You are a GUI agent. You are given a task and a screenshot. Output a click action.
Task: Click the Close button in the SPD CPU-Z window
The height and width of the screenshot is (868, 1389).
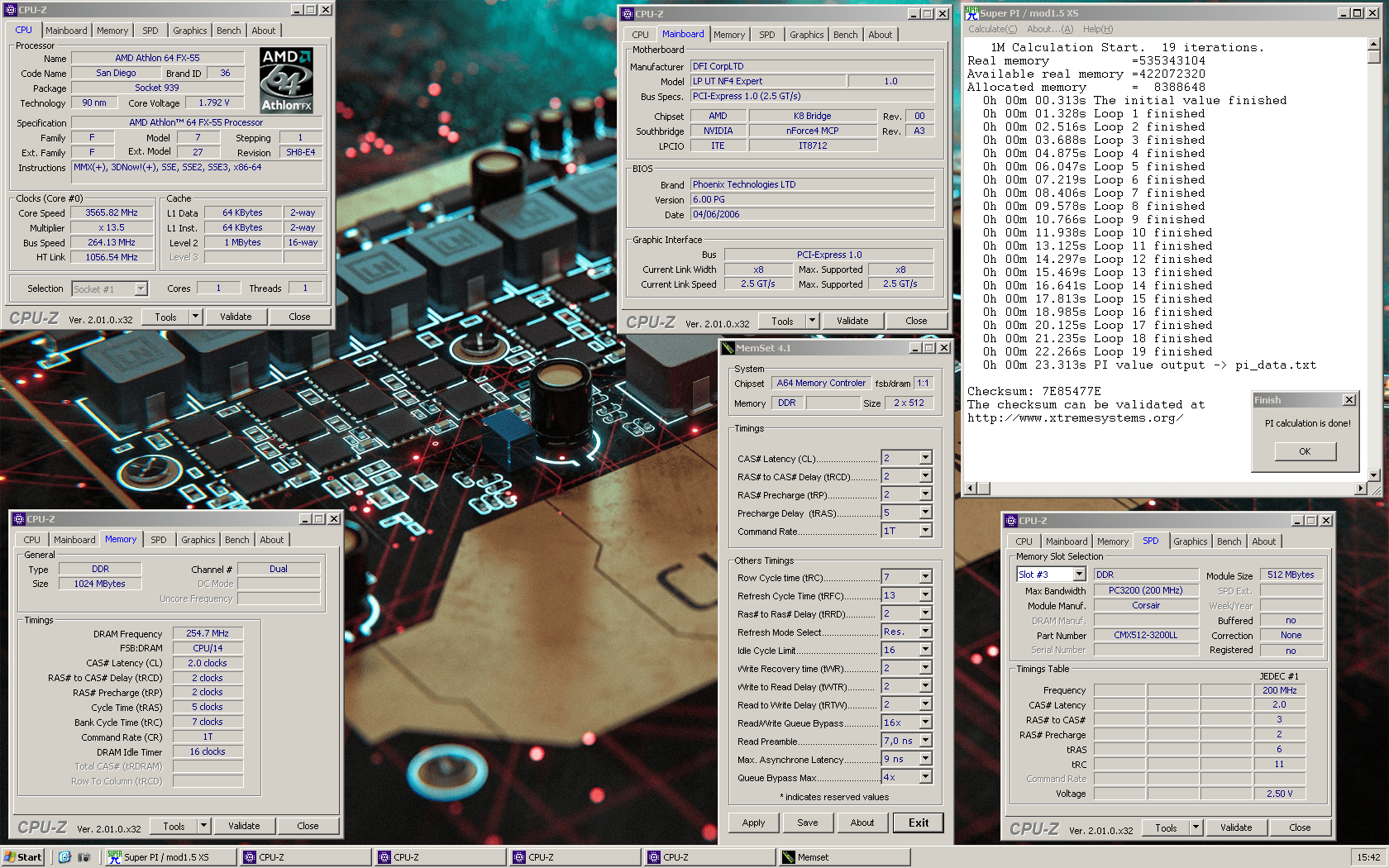pos(1300,827)
